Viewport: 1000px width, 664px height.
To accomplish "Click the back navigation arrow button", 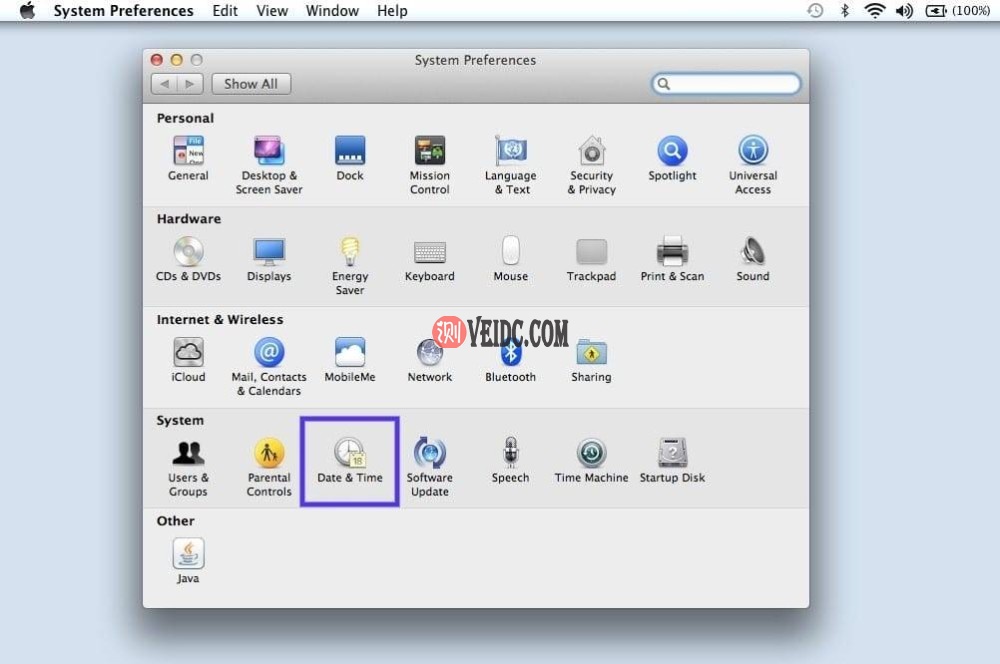I will point(165,84).
